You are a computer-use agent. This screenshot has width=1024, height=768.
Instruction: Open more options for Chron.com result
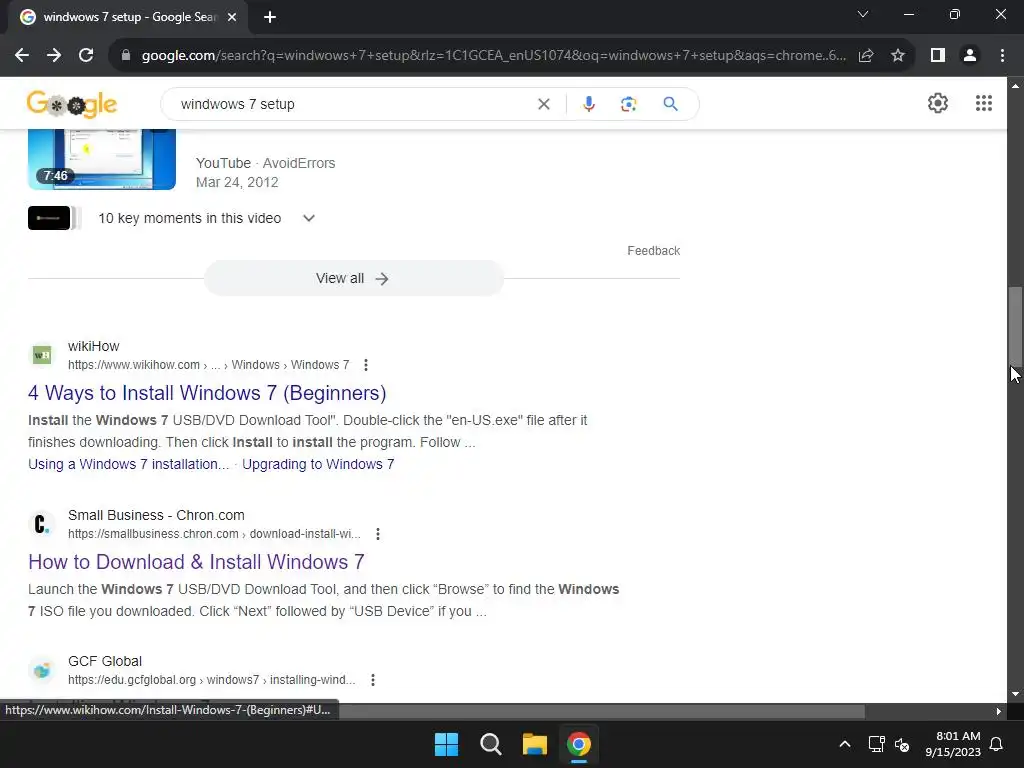pos(377,534)
